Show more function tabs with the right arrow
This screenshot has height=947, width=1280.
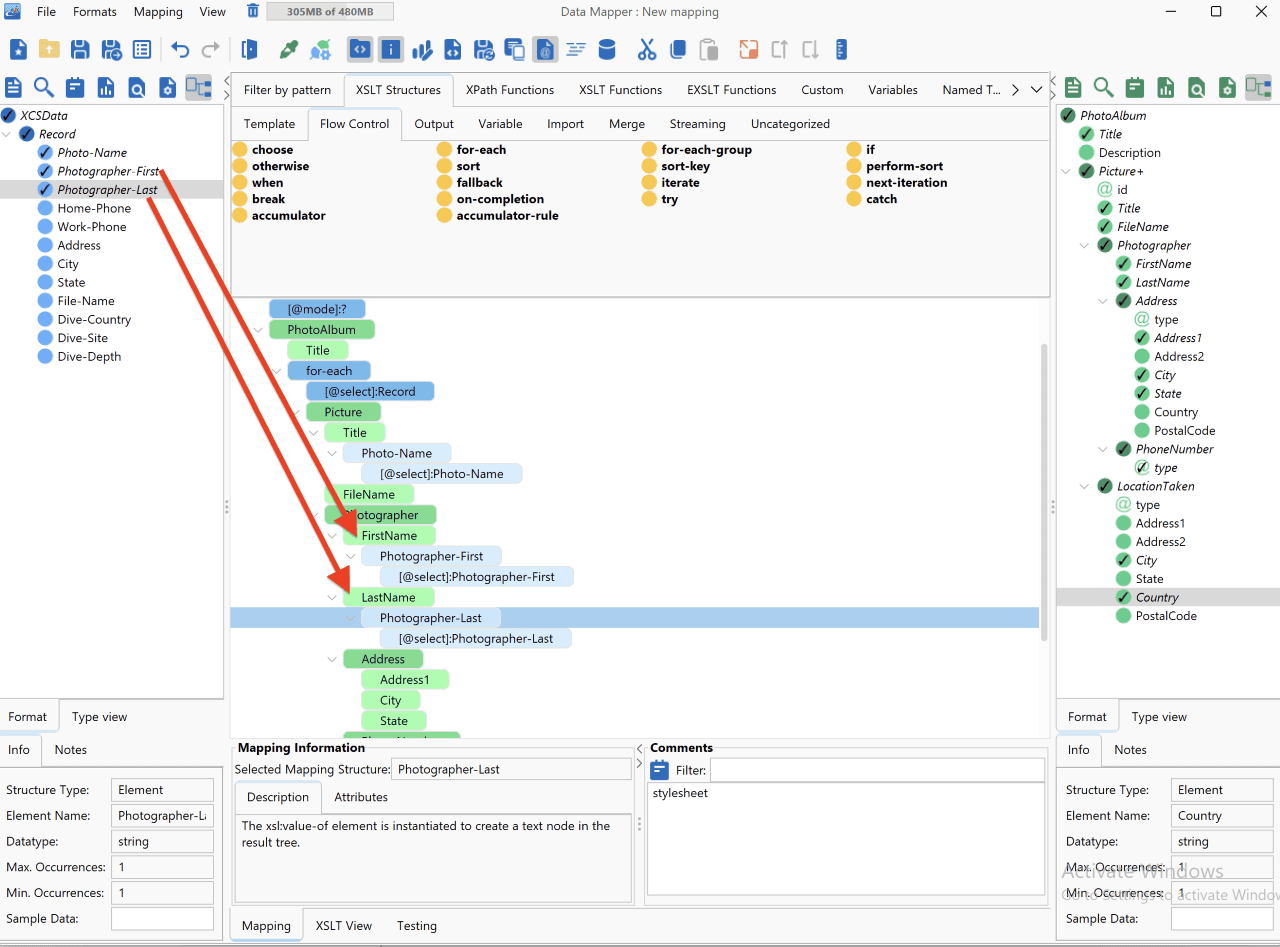point(1015,90)
